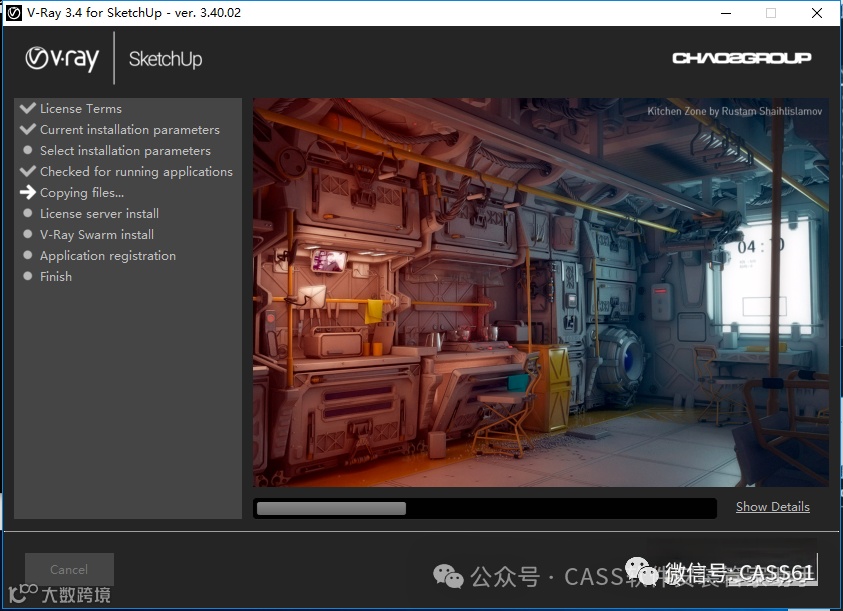Click the bullet beside Select installation parameters
Image resolution: width=843 pixels, height=611 pixels.
pos(27,150)
